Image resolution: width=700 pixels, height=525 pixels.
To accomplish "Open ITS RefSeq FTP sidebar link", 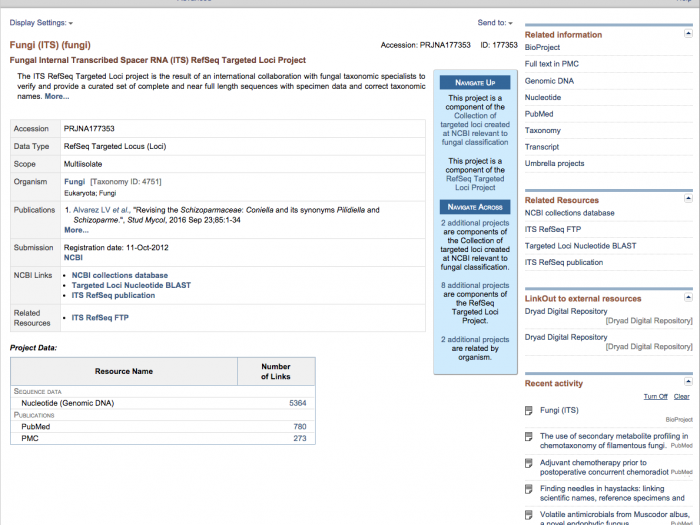I will (x=553, y=229).
